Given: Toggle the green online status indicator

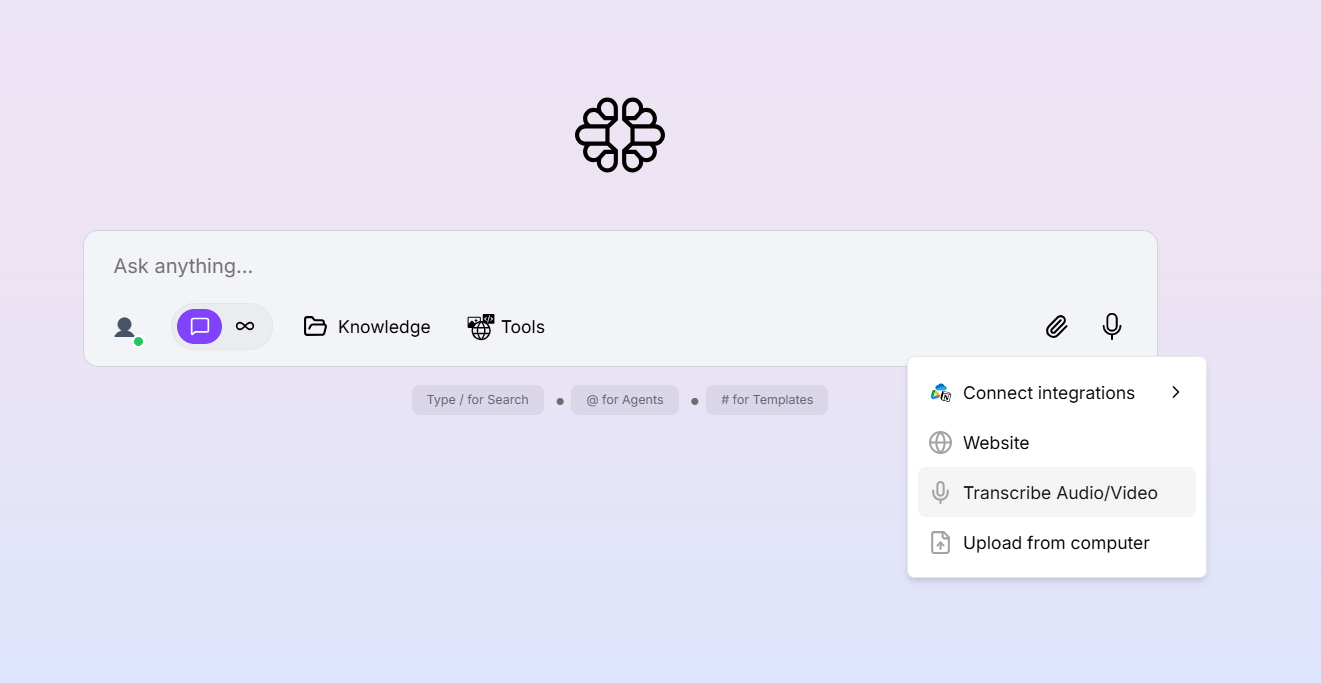Looking at the screenshot, I should (138, 339).
